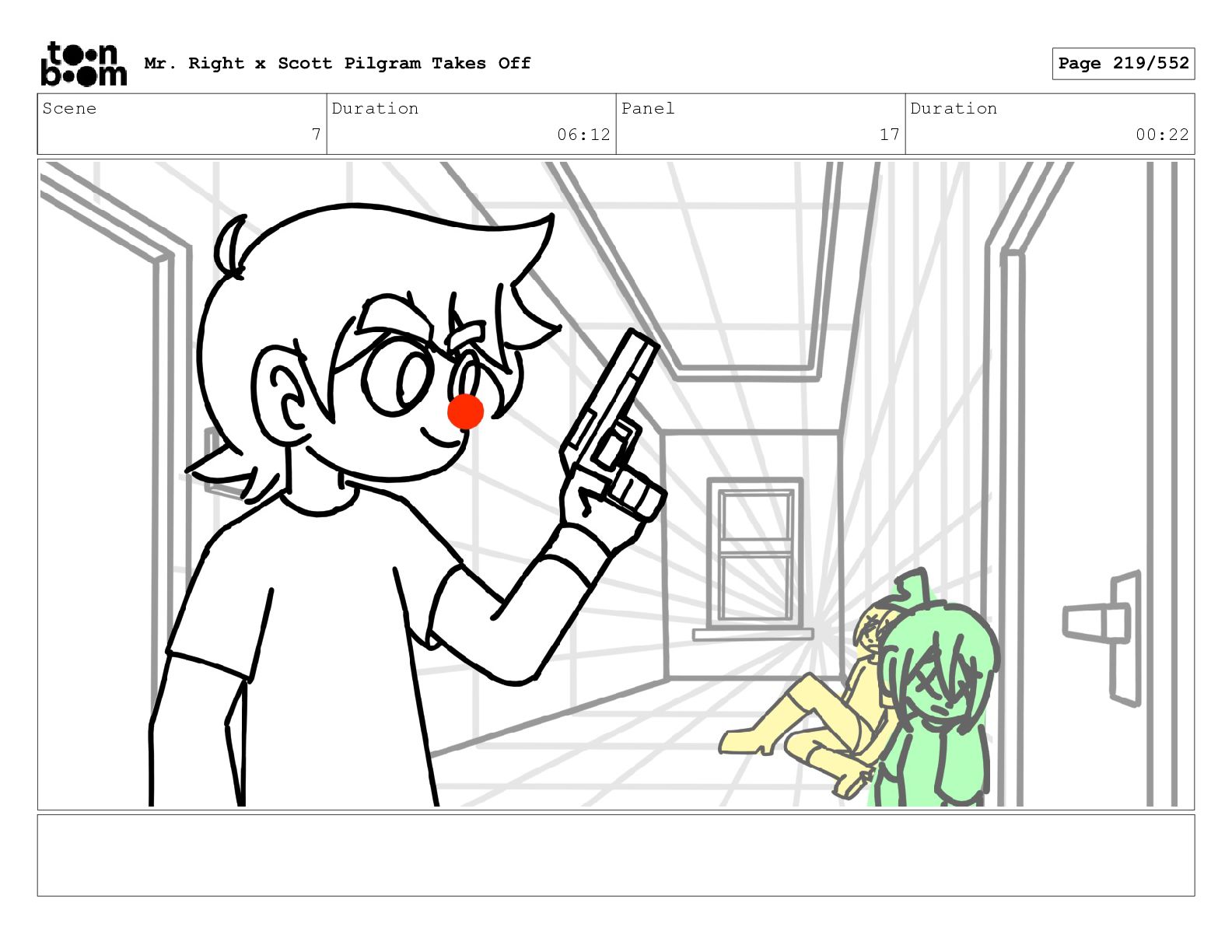
Task: Click the pistol in the character's hand
Action: (614, 424)
